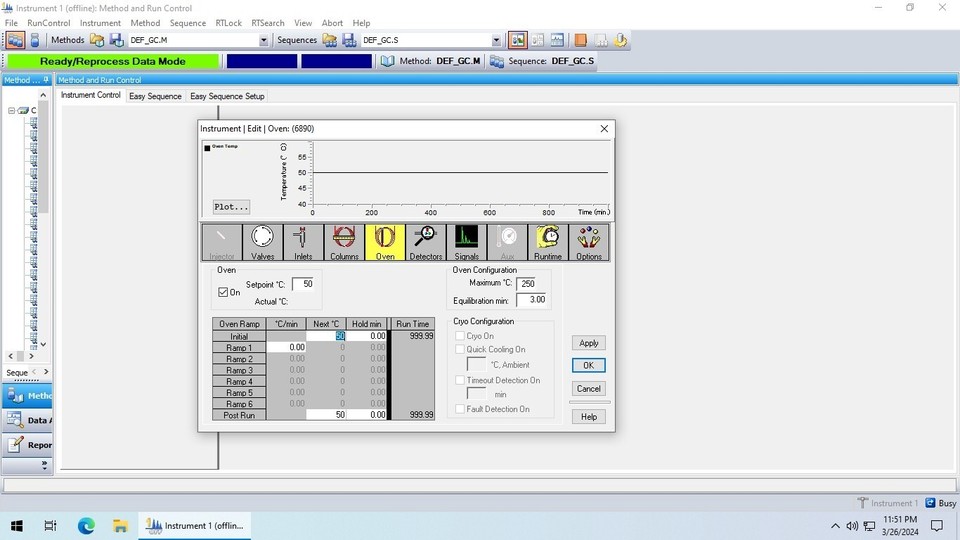Select the Inlets icon

(303, 242)
